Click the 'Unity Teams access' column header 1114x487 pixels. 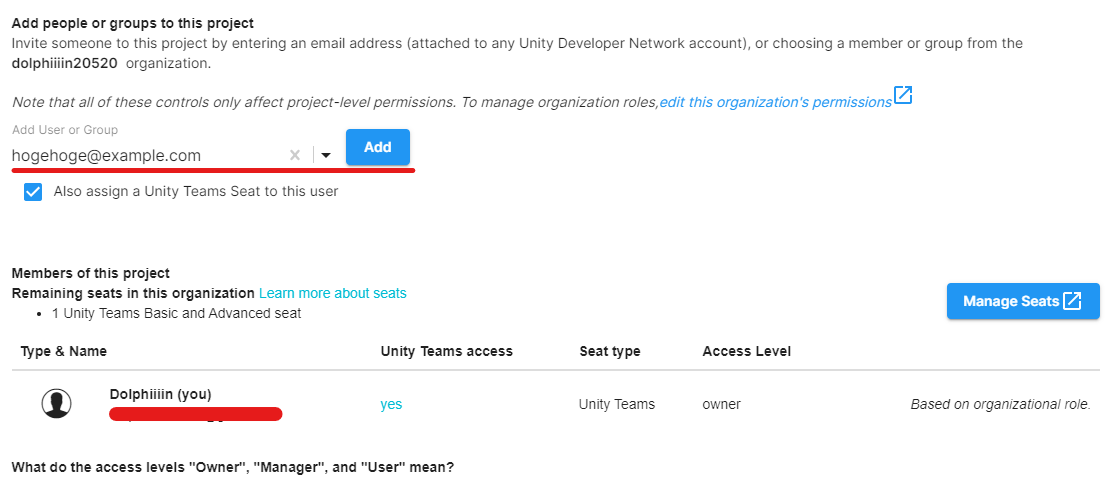coord(446,351)
